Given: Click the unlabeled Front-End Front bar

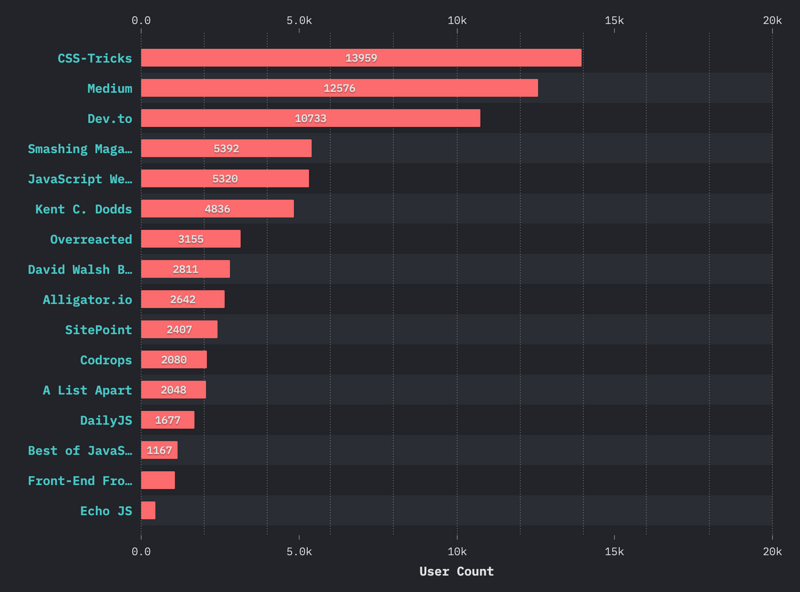Looking at the screenshot, I should pos(158,480).
